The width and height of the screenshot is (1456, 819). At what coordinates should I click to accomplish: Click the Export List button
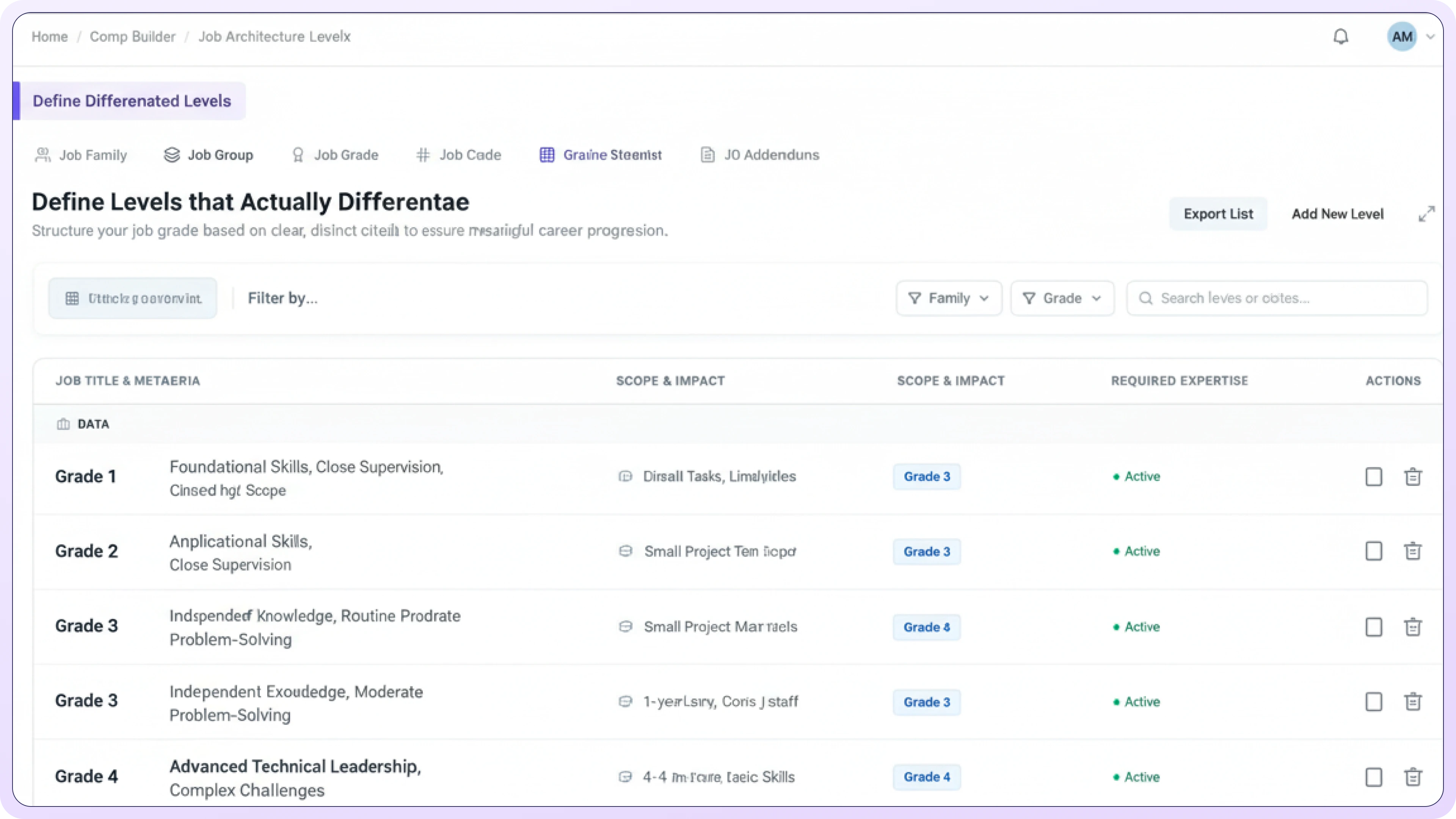1218,213
